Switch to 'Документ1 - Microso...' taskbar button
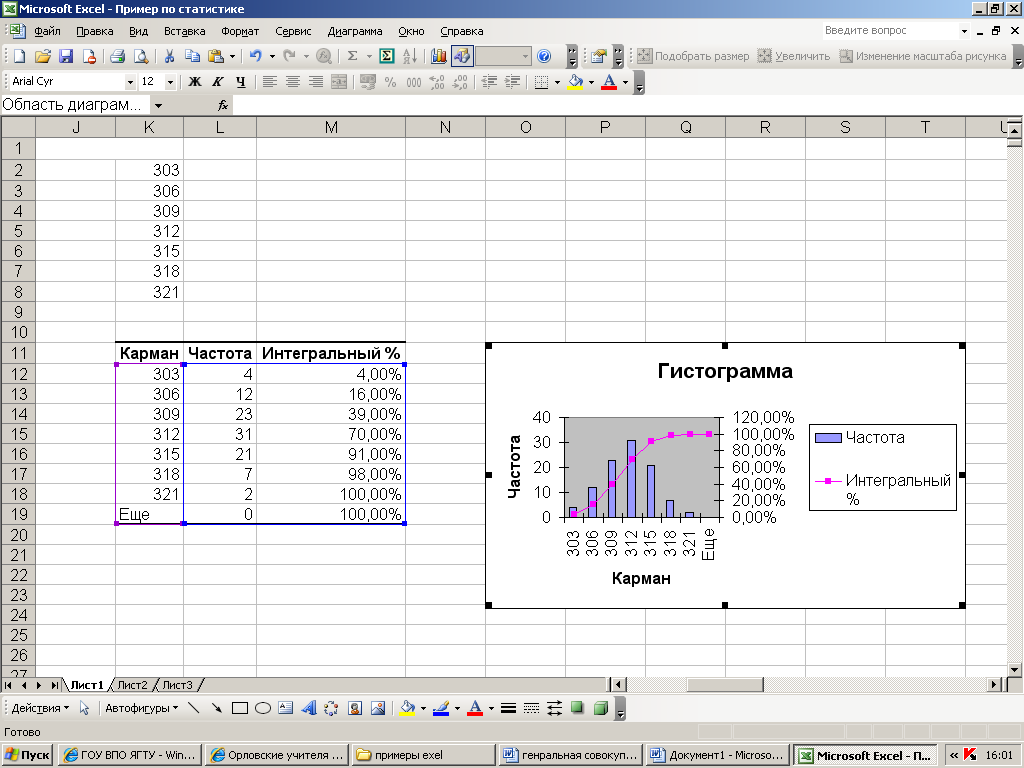 pyautogui.click(x=718, y=755)
